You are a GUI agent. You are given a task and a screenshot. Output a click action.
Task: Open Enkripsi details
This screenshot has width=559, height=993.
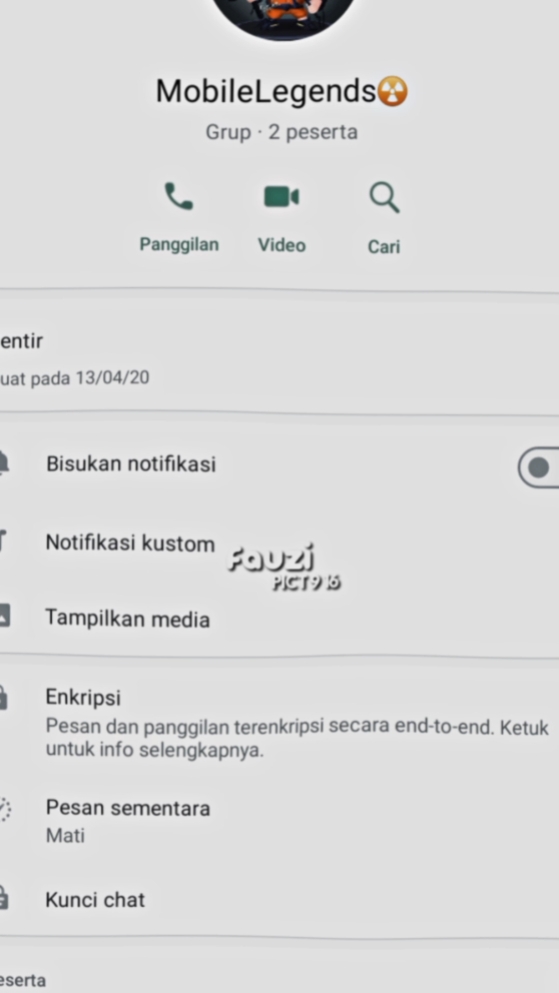279,722
